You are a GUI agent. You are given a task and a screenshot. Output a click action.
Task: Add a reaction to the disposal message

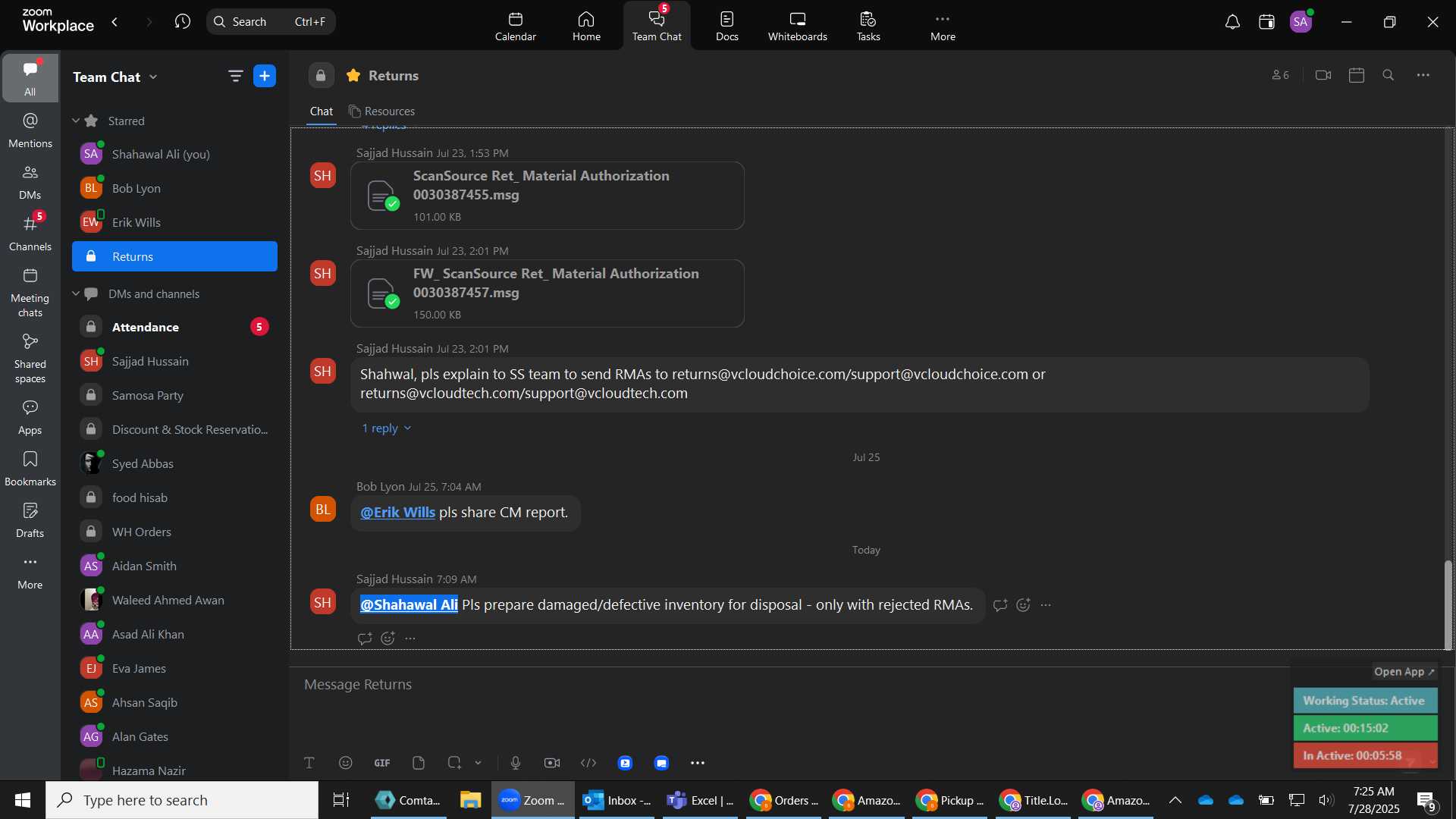coord(1023,605)
